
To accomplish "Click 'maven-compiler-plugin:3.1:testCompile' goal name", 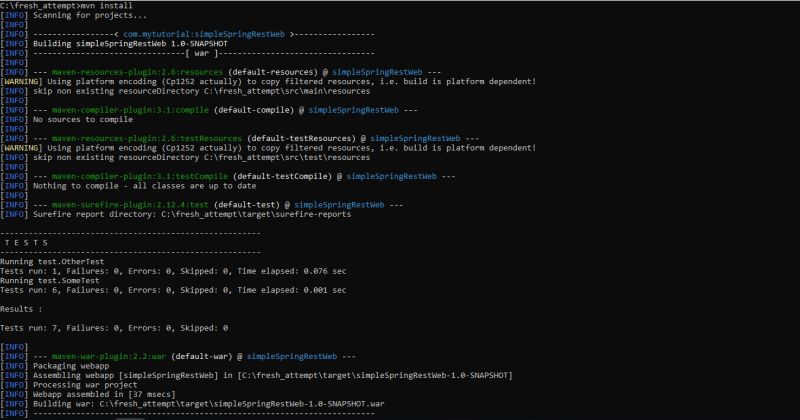I will click(140, 176).
